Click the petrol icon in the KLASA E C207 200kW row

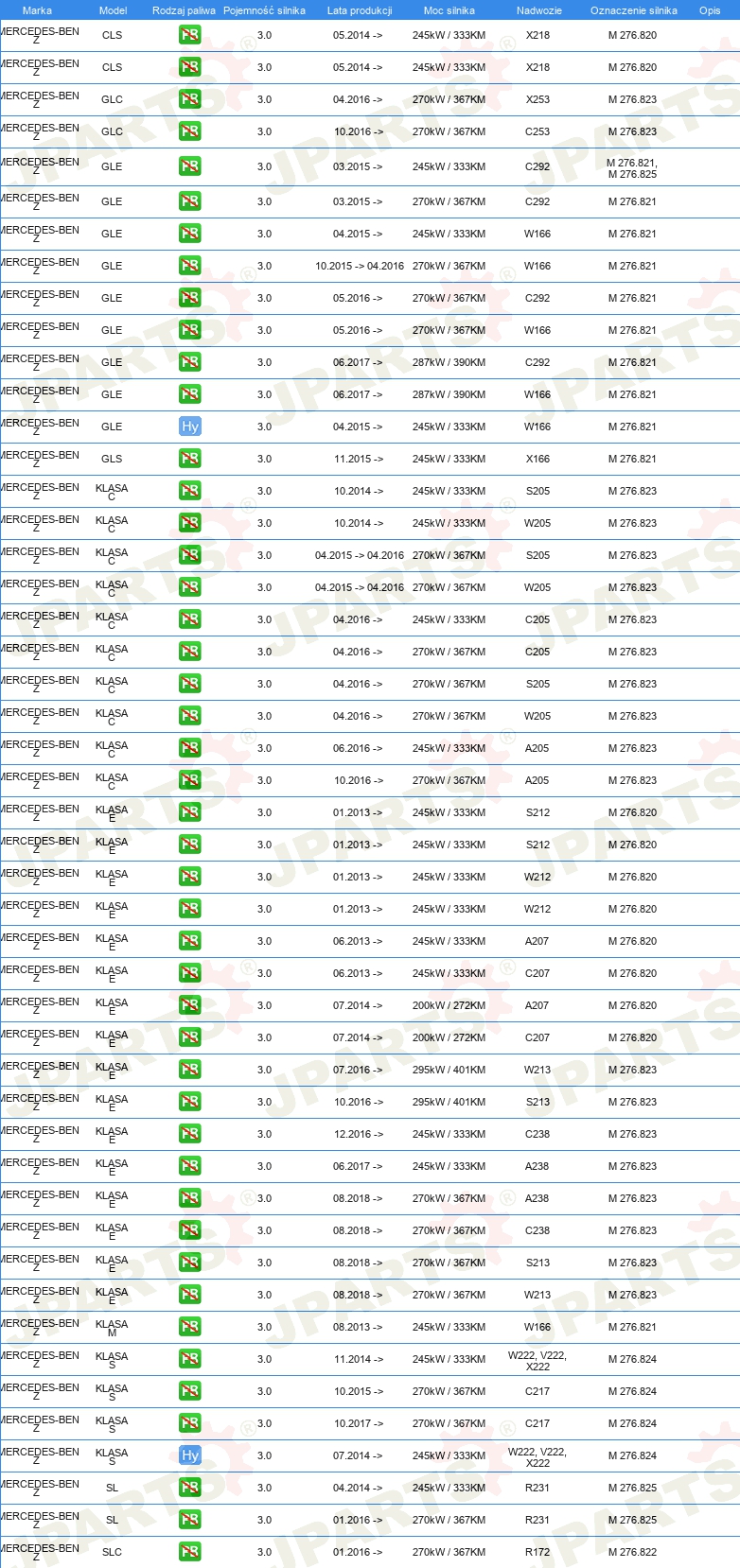[x=190, y=1037]
